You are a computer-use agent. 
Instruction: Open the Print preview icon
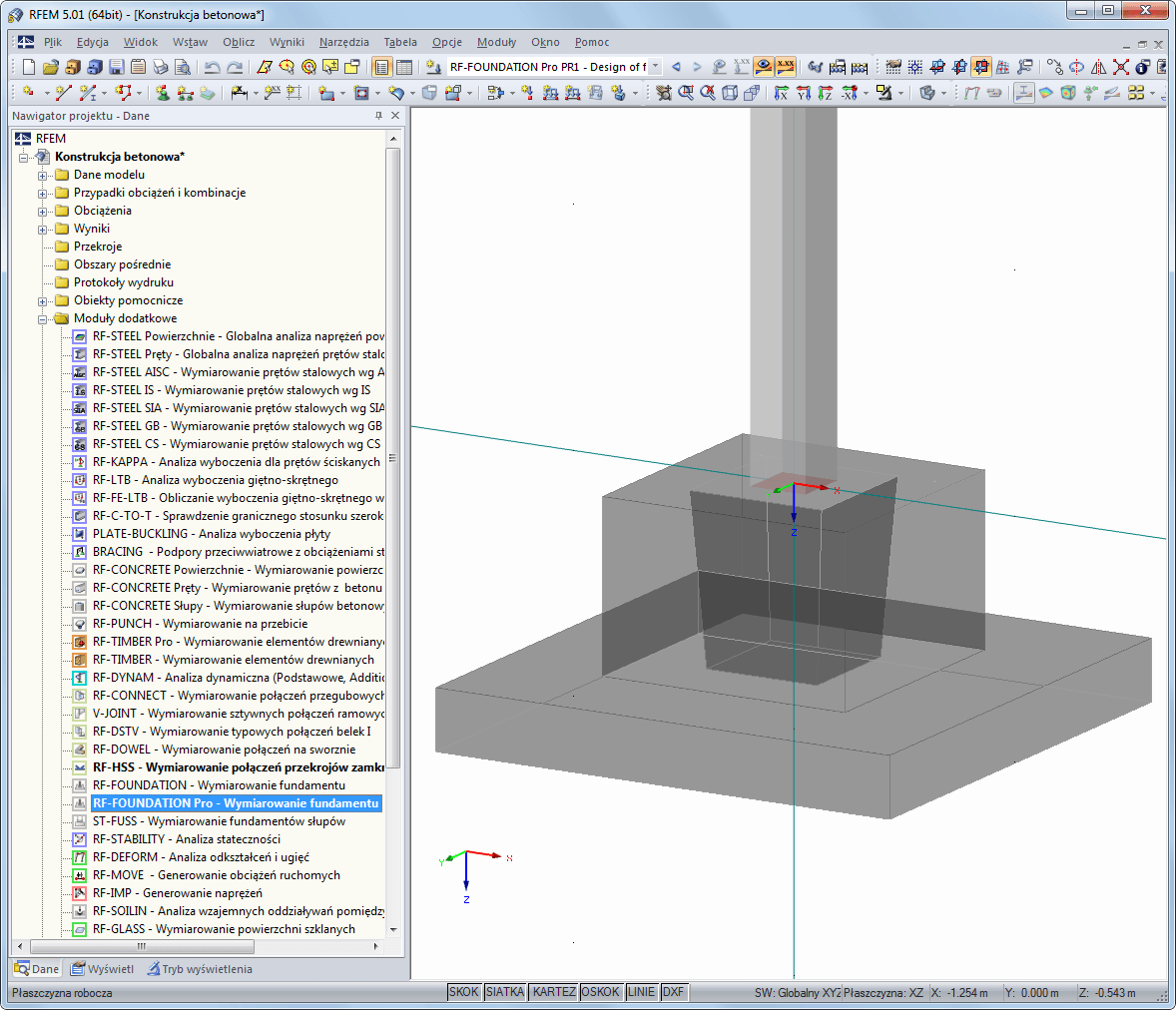[185, 66]
